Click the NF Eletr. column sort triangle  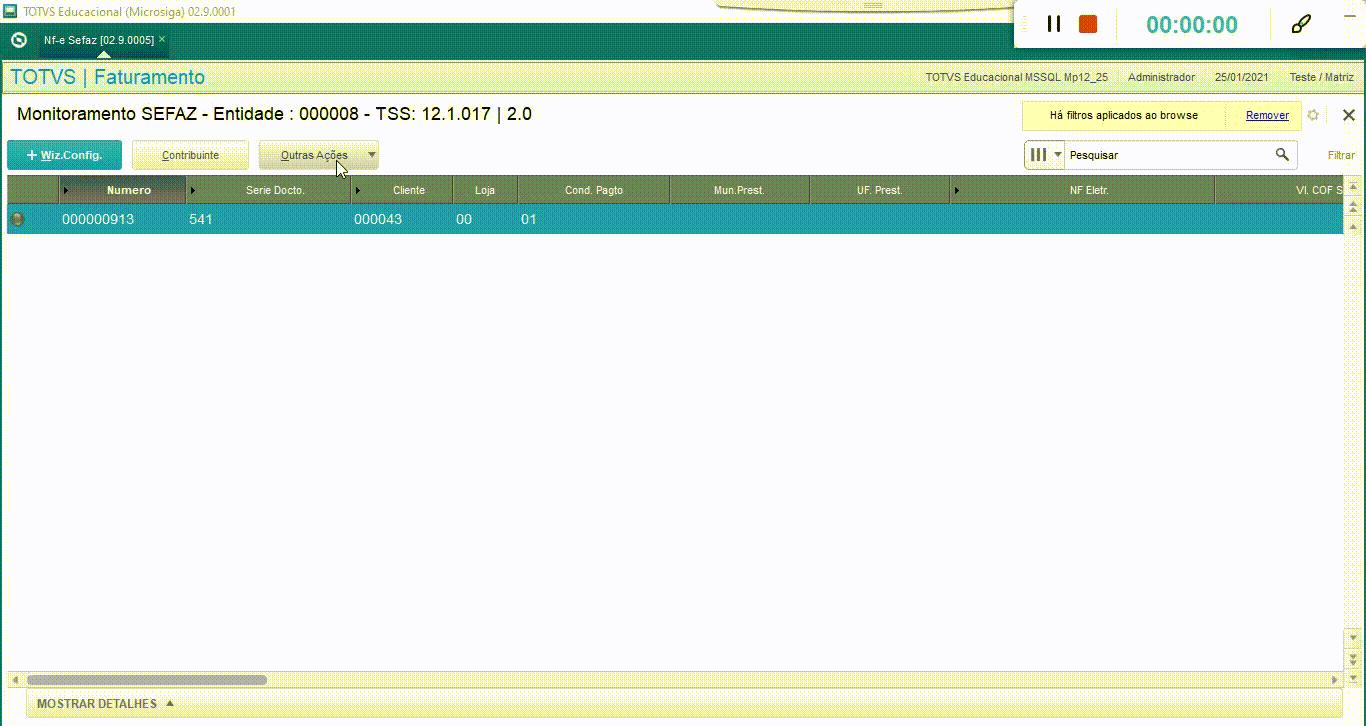[957, 190]
